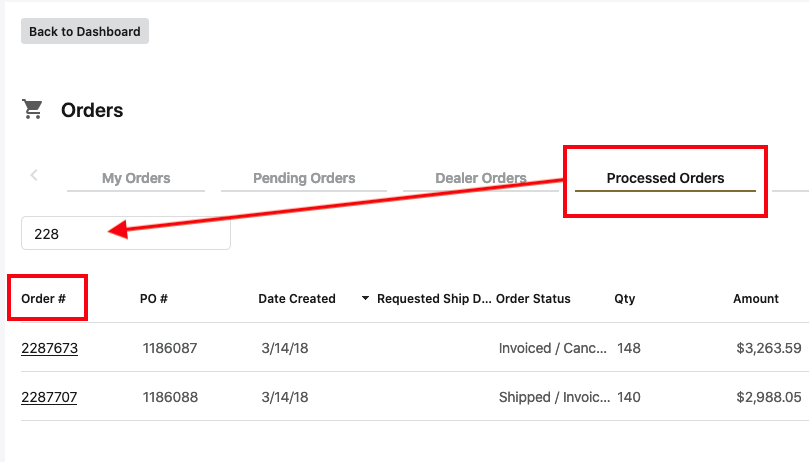Sort by the Qty column header
The image size is (809, 462).
[x=625, y=299]
